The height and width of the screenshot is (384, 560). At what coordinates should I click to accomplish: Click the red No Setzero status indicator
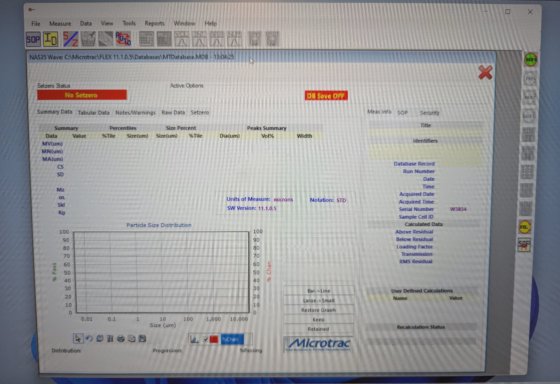pyautogui.click(x=82, y=95)
